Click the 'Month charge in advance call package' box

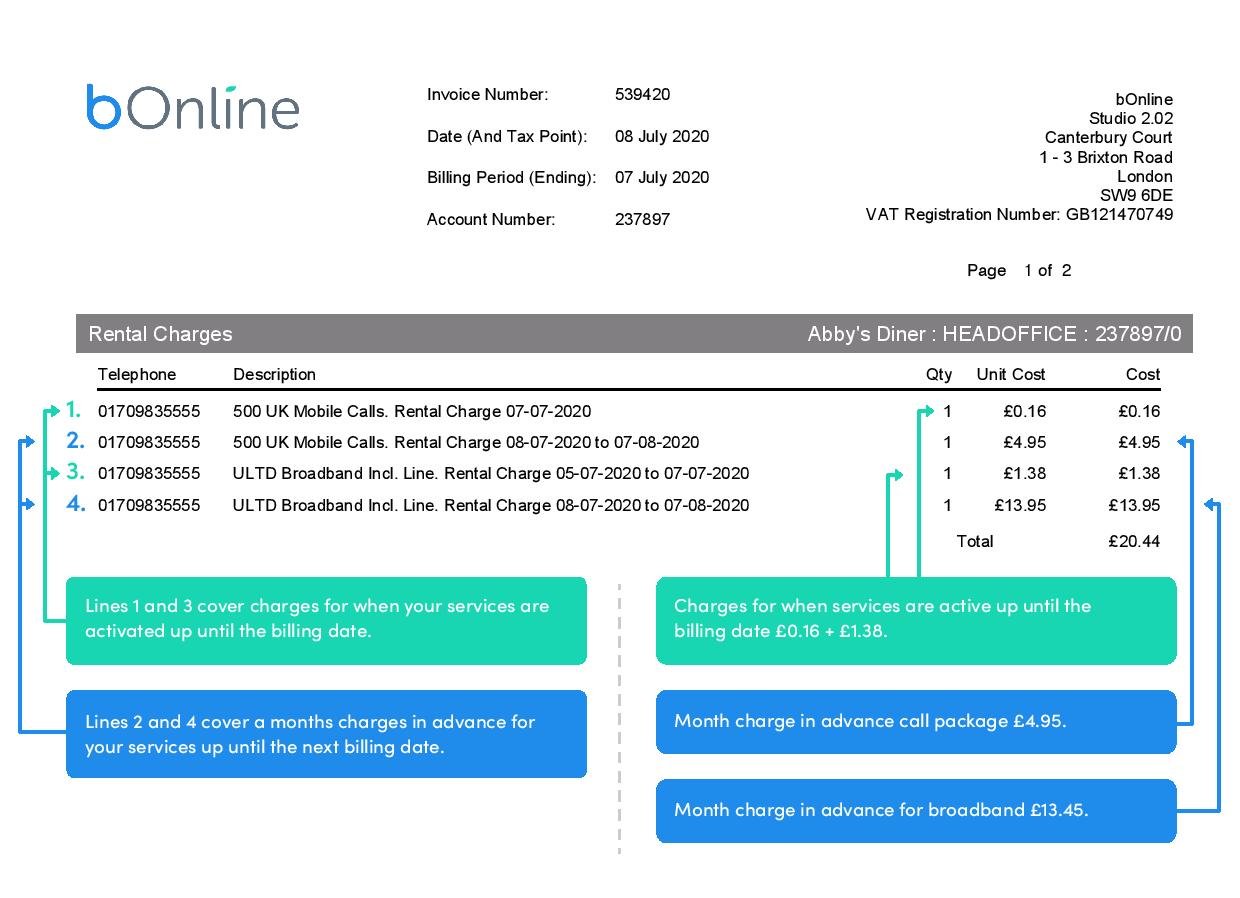916,721
